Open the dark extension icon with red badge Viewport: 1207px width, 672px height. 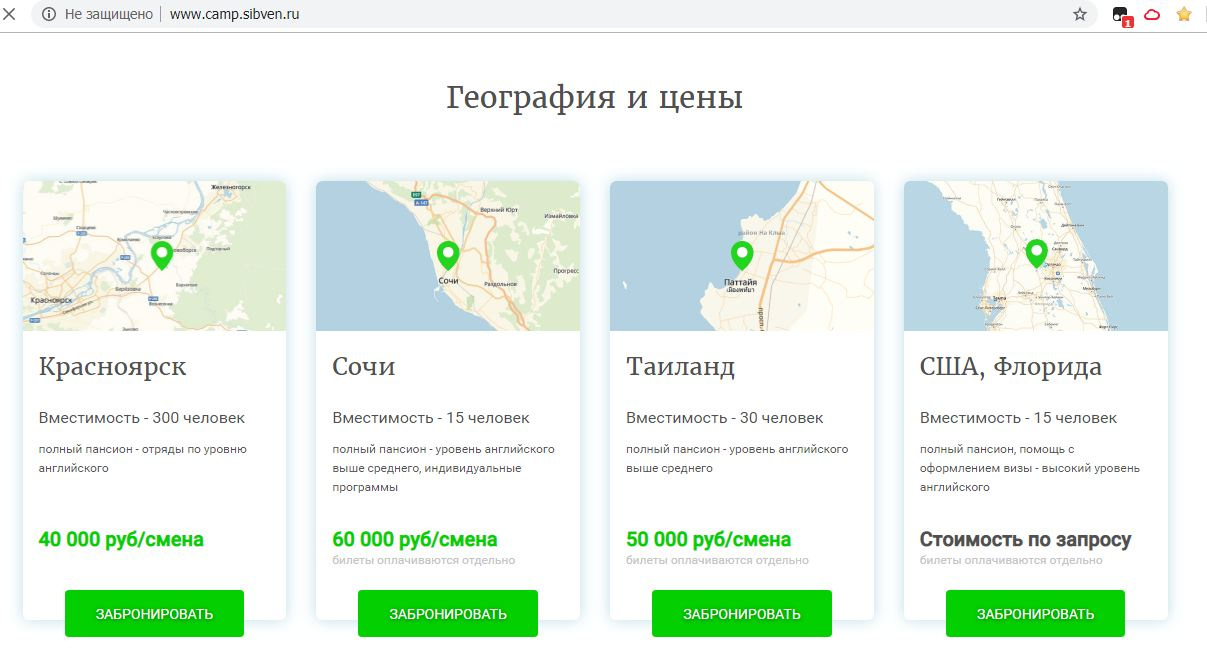pyautogui.click(x=1122, y=15)
